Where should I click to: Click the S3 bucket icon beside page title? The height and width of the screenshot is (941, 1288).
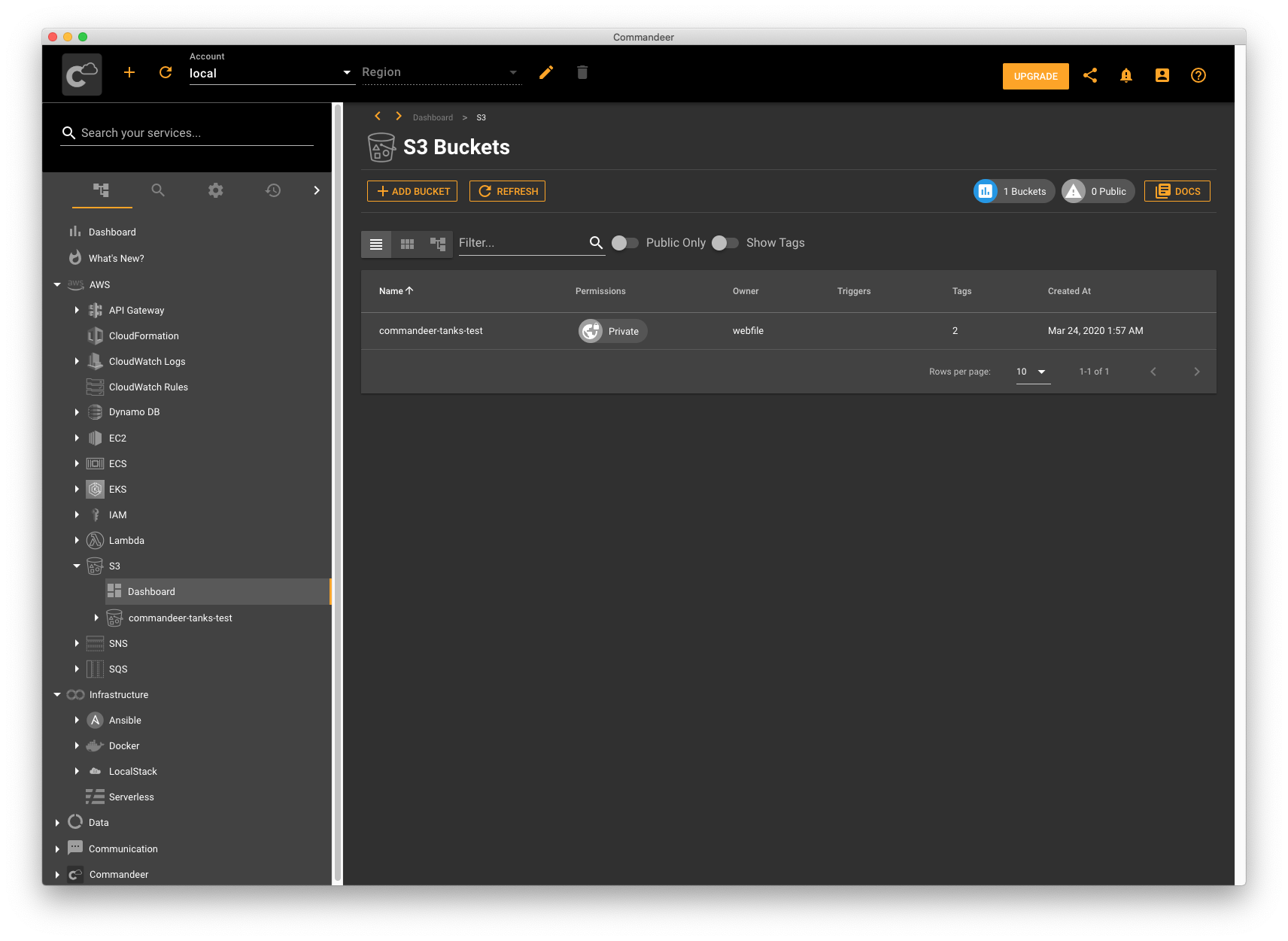pyautogui.click(x=381, y=147)
